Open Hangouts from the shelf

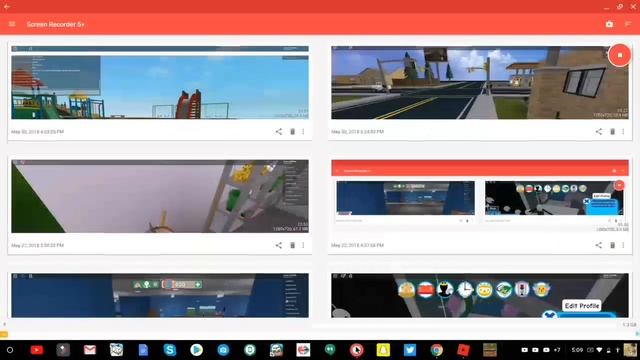pyautogui.click(x=330, y=350)
